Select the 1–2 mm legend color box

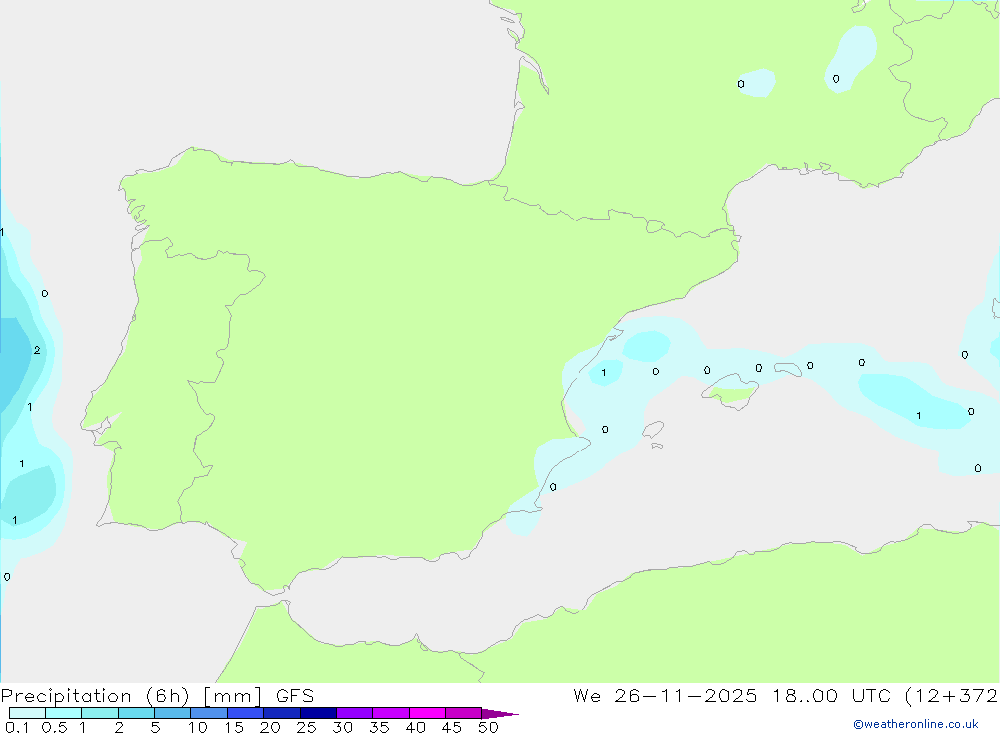(x=100, y=713)
